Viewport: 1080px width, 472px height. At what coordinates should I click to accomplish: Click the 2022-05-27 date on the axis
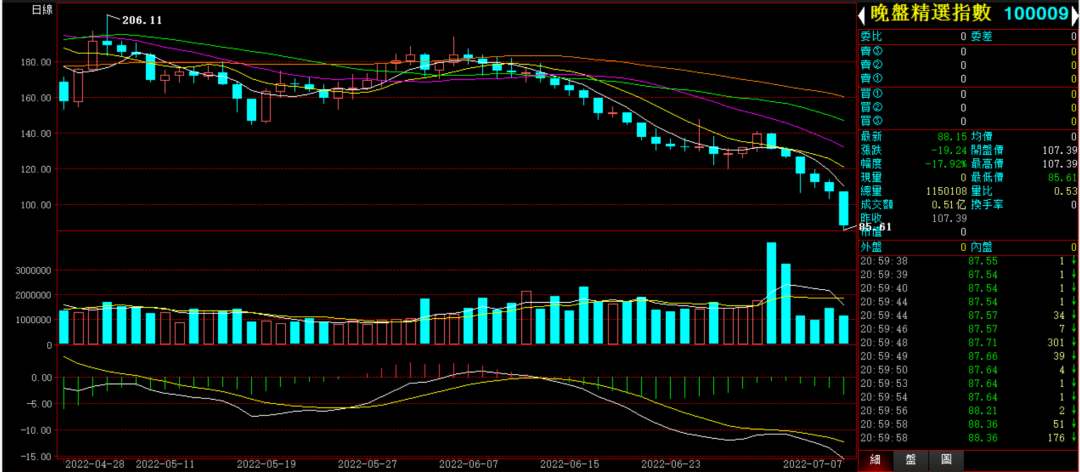[368, 465]
